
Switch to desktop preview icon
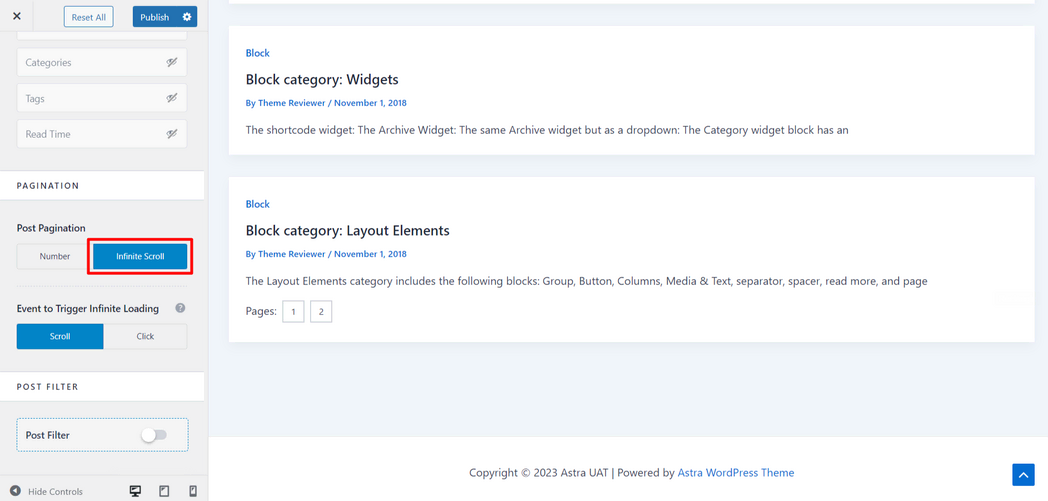point(135,491)
